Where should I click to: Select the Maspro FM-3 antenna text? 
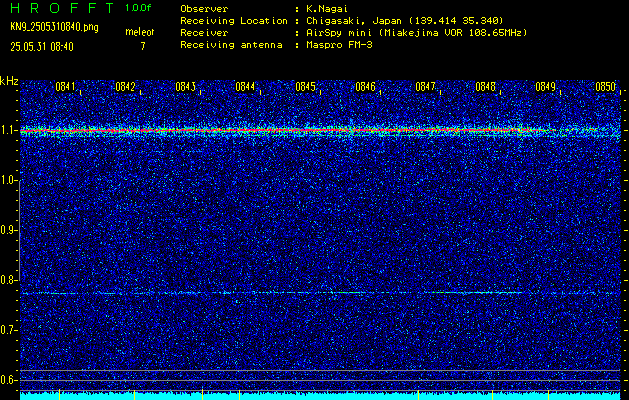[339, 45]
